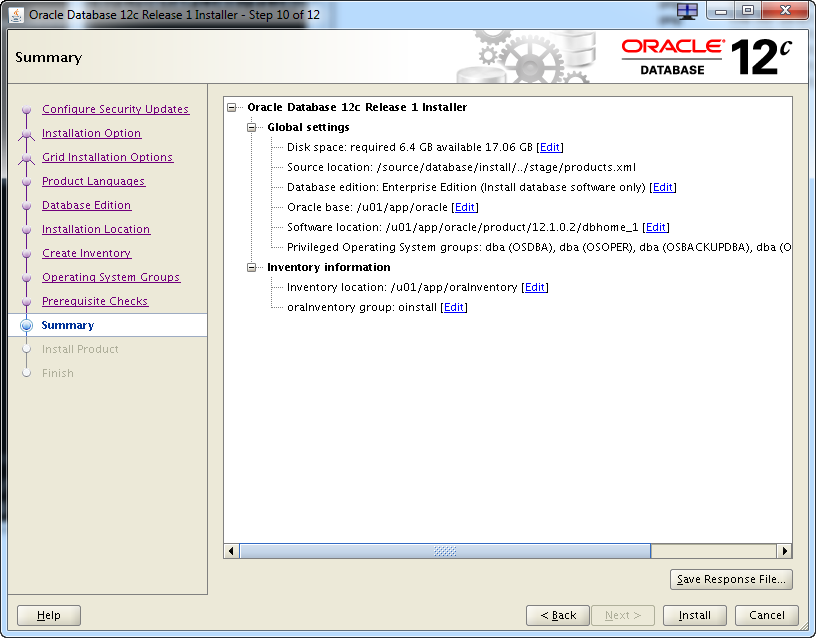816x638 pixels.
Task: Edit the Database edition setting
Action: click(662, 187)
